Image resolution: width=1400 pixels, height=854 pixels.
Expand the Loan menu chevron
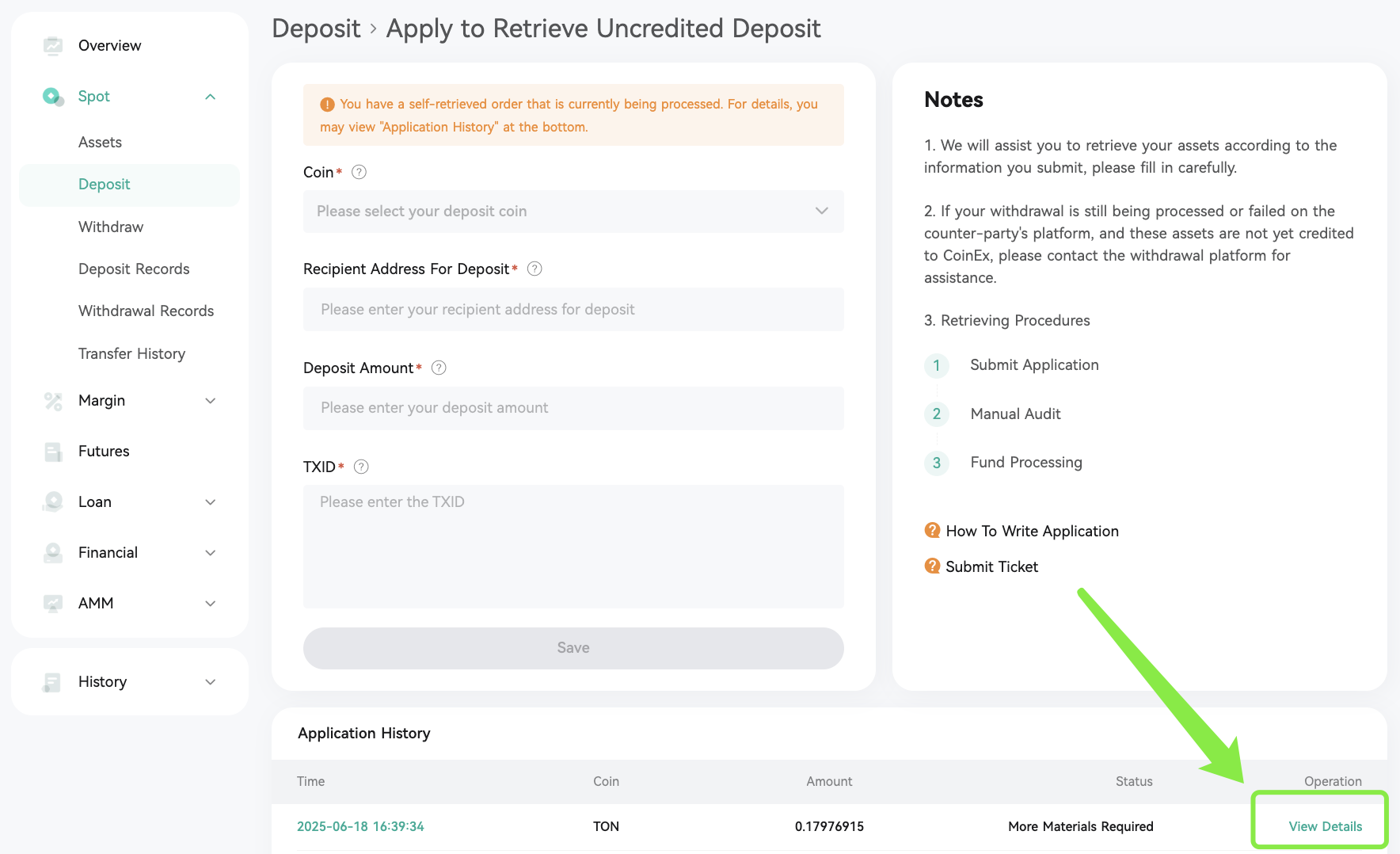point(211,502)
